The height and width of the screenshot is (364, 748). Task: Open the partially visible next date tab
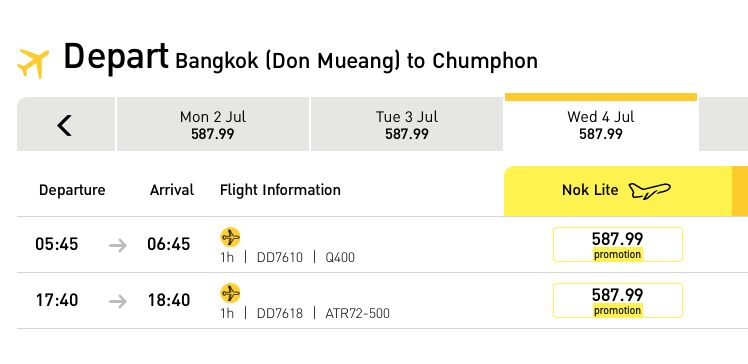click(724, 125)
